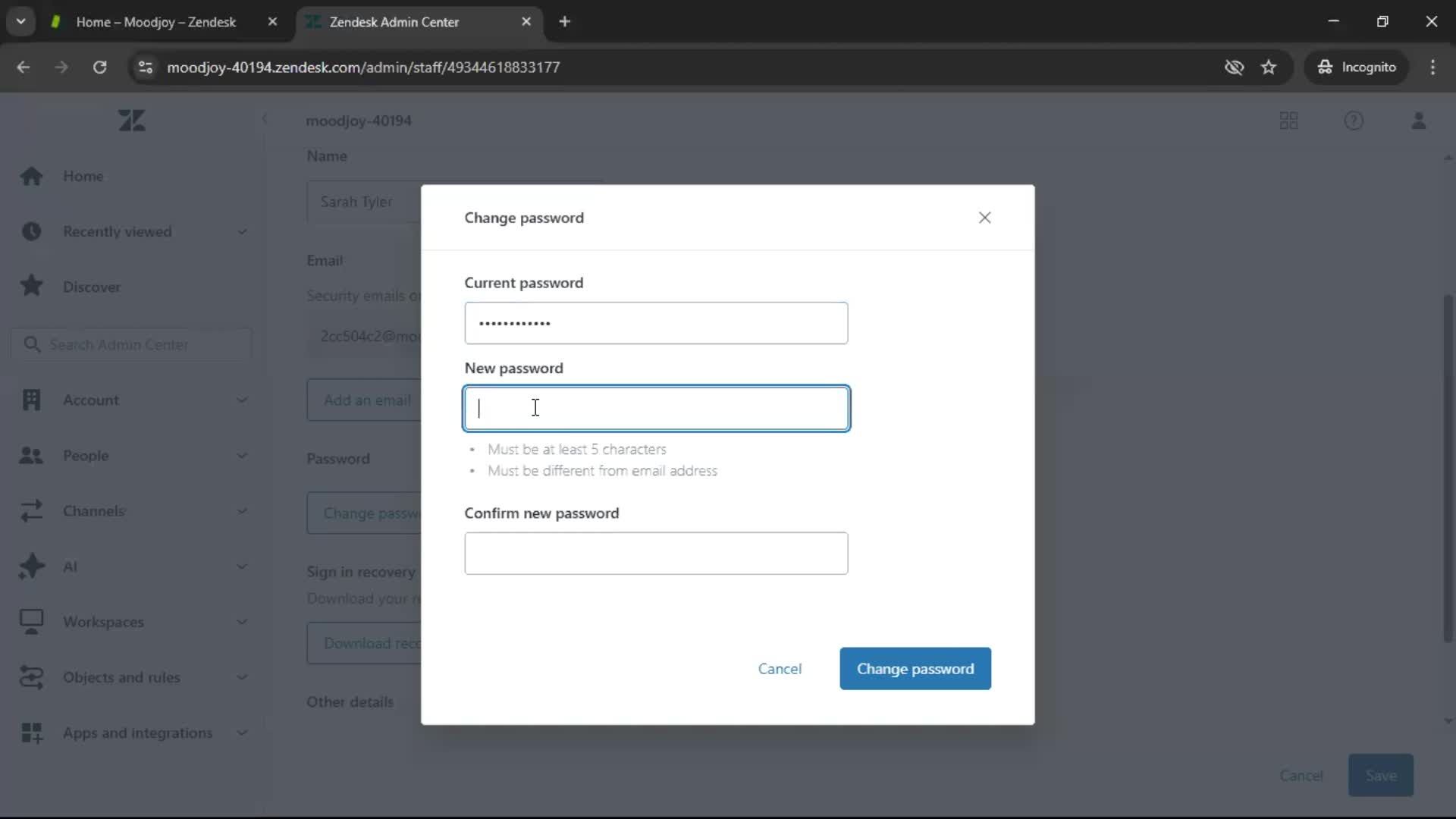Reload the current page

(99, 67)
